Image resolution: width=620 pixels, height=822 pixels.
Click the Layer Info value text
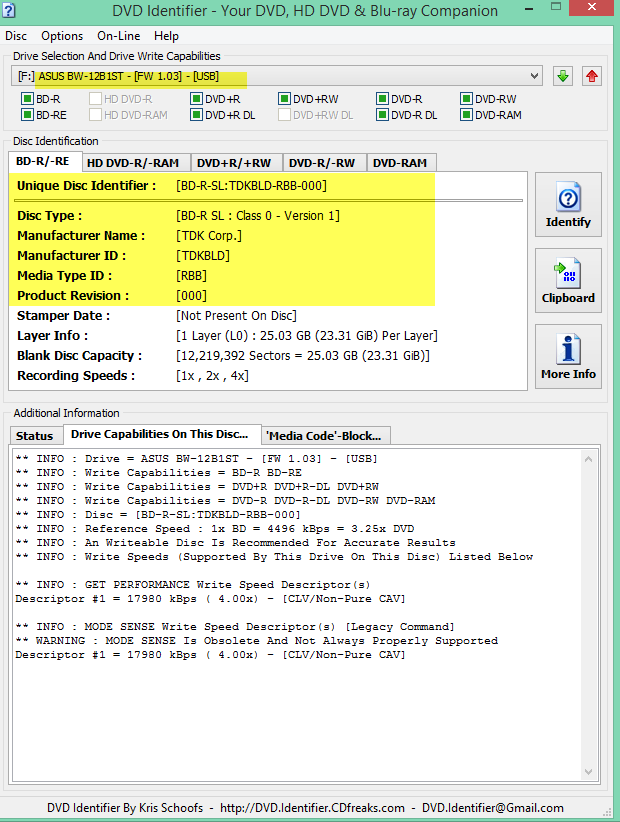pyautogui.click(x=307, y=336)
